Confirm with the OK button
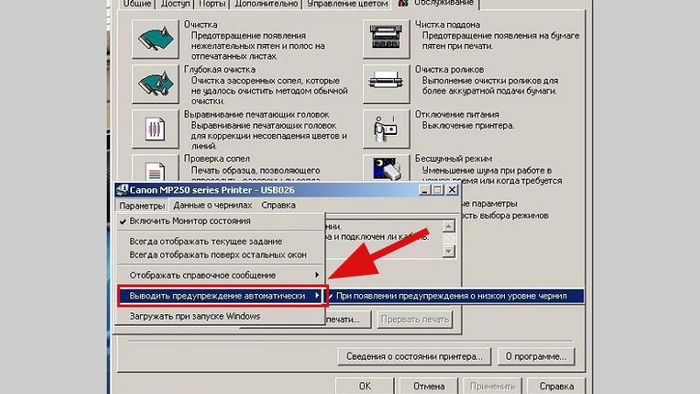Image resolution: width=700 pixels, height=394 pixels. (x=365, y=386)
